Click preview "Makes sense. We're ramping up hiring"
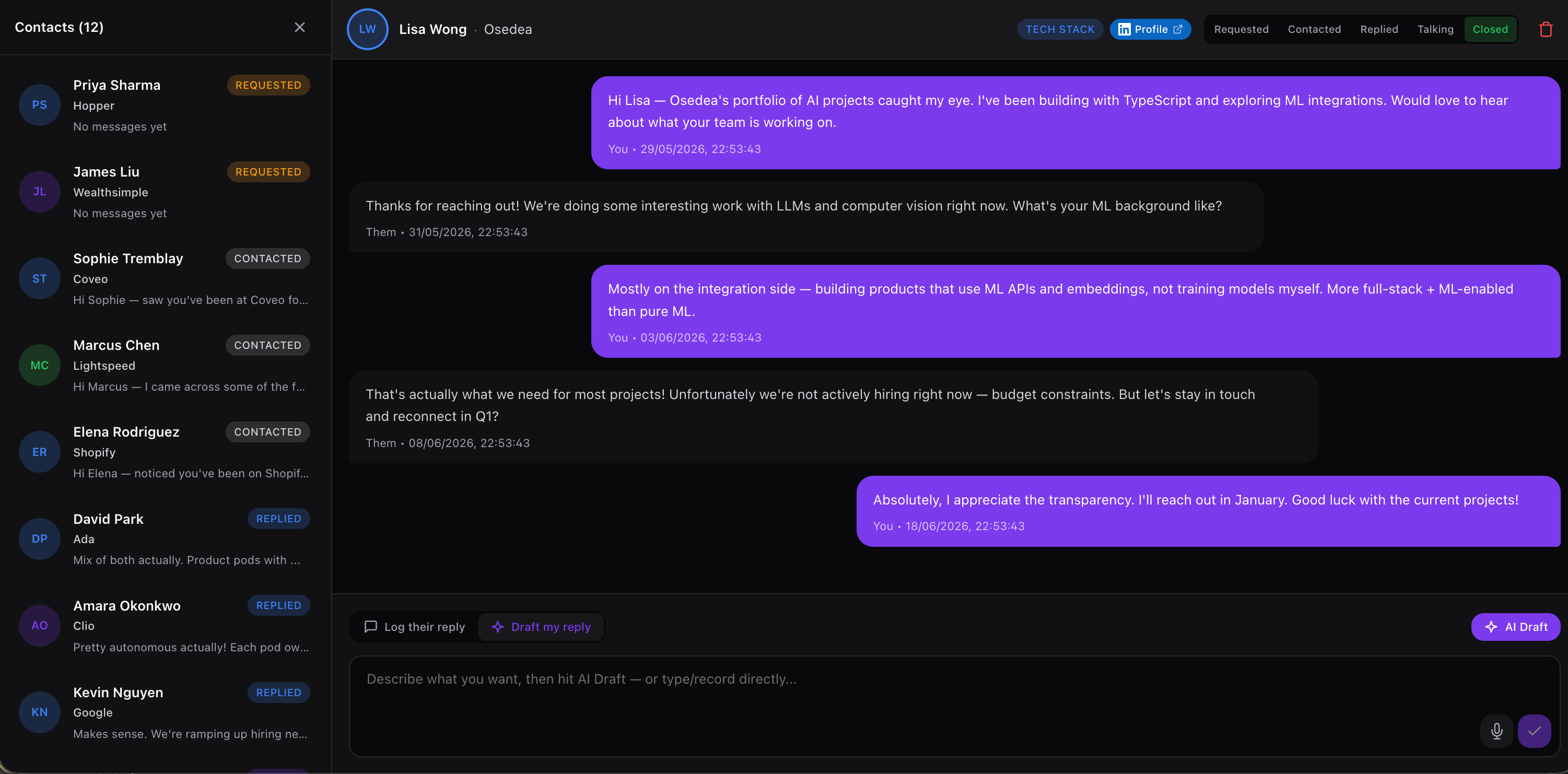1568x774 pixels. [x=191, y=734]
